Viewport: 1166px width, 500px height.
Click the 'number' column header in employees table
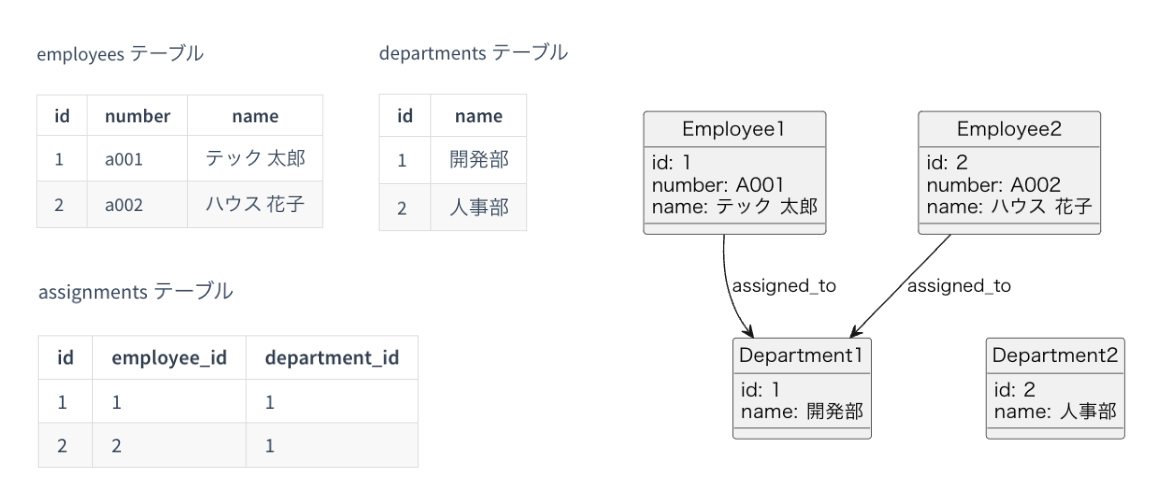click(x=138, y=115)
